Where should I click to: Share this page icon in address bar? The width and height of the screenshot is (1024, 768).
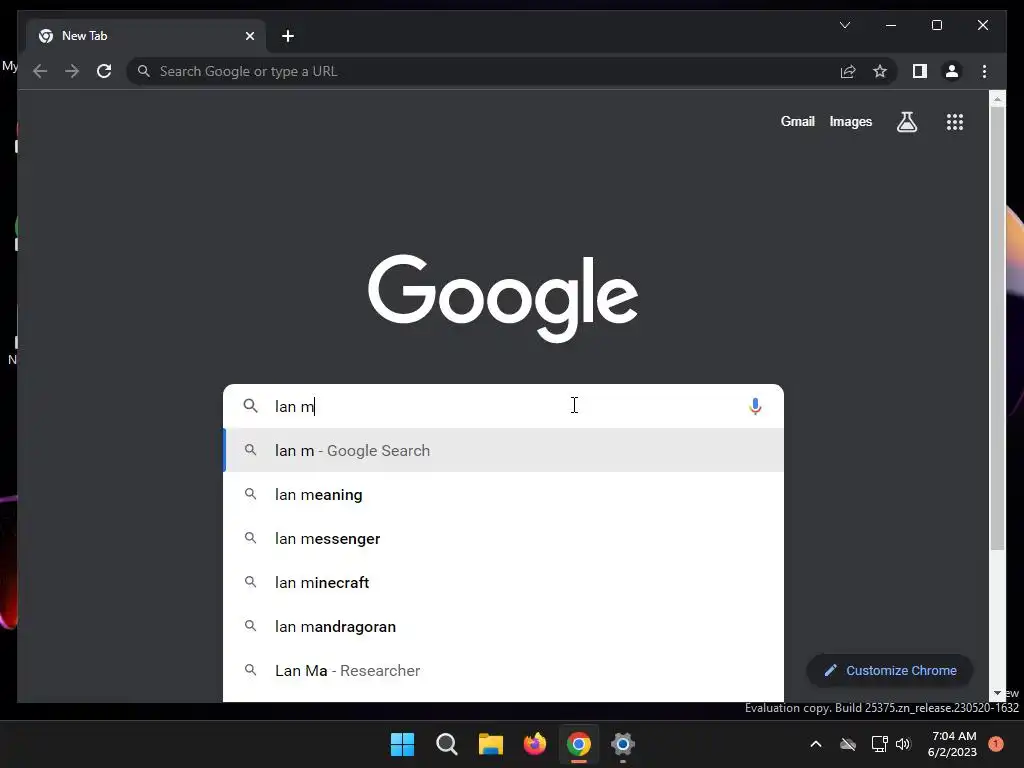[x=848, y=71]
